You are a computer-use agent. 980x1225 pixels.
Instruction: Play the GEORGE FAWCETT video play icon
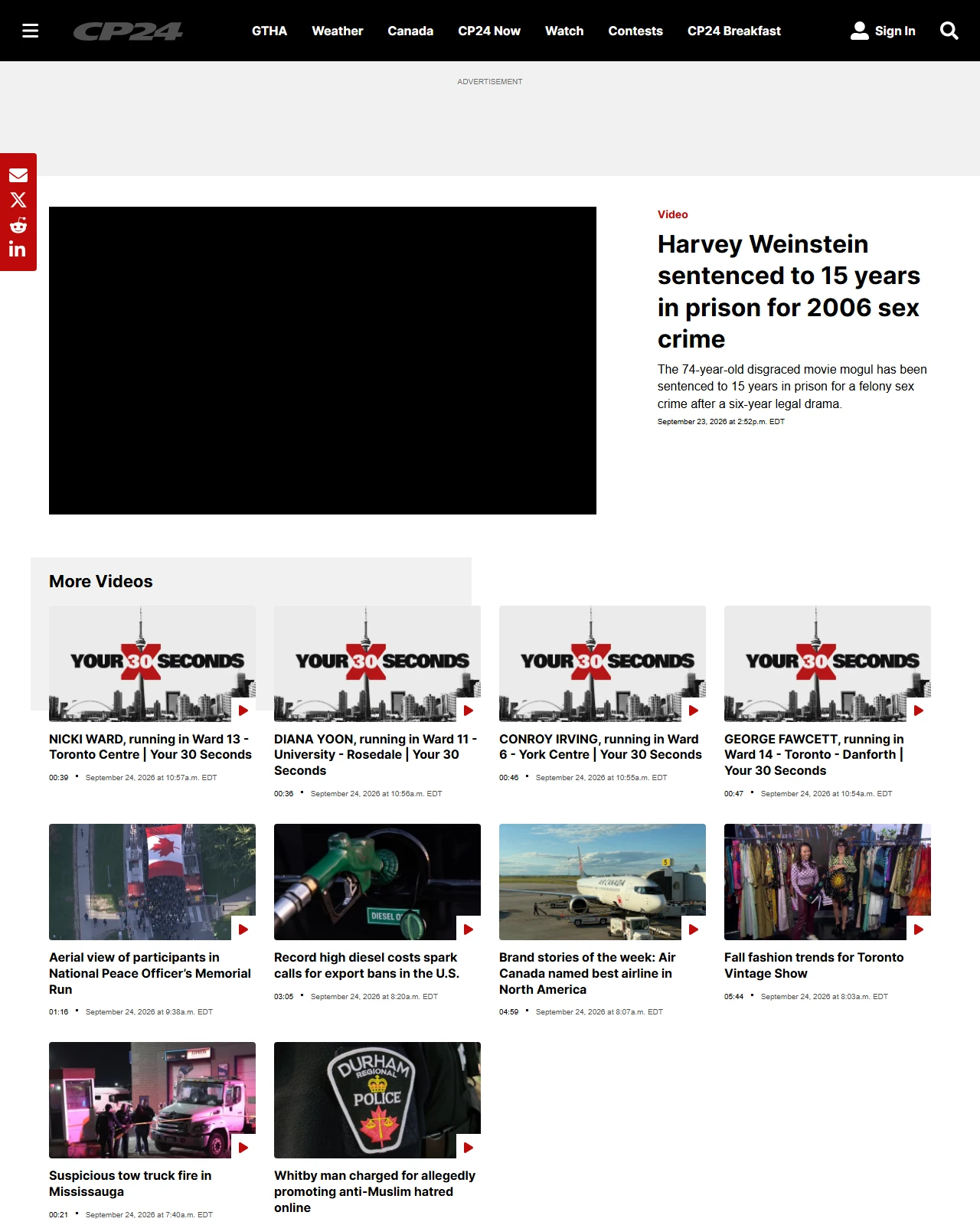tap(919, 710)
